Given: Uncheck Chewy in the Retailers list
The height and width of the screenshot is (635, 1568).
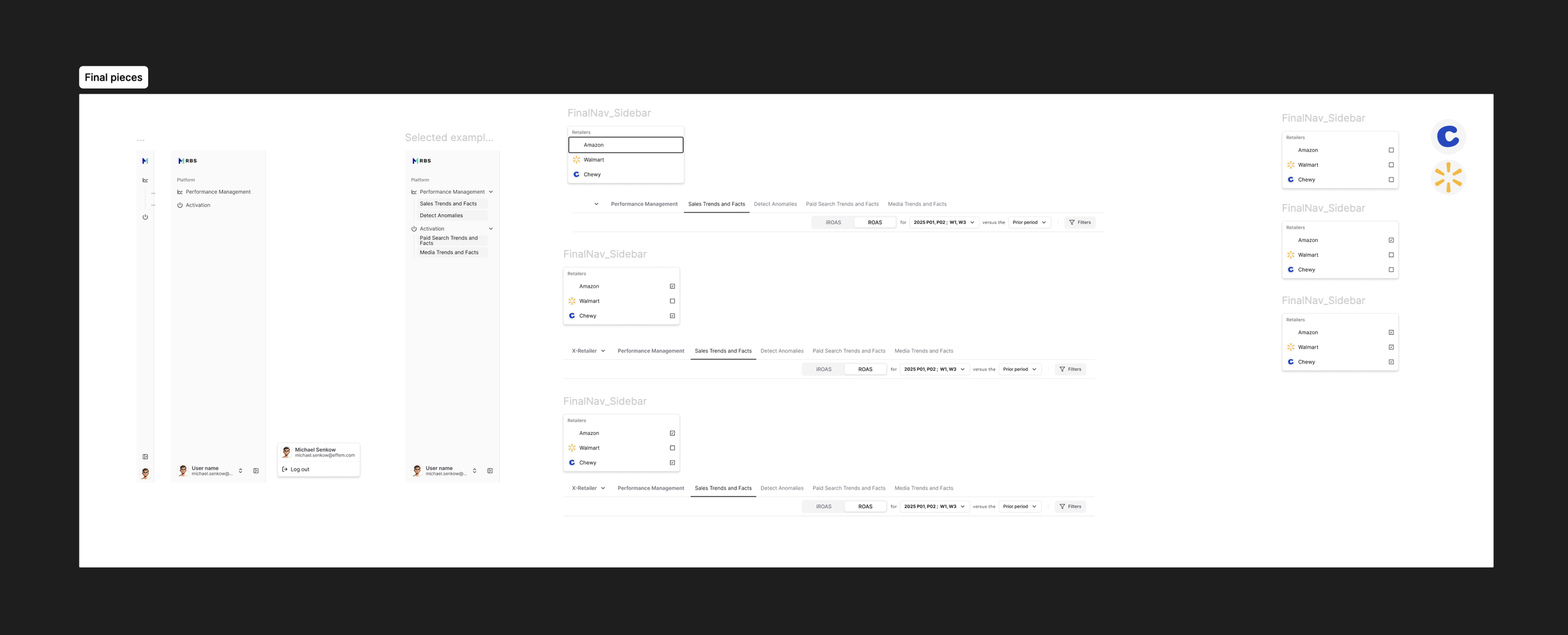Looking at the screenshot, I should point(672,315).
